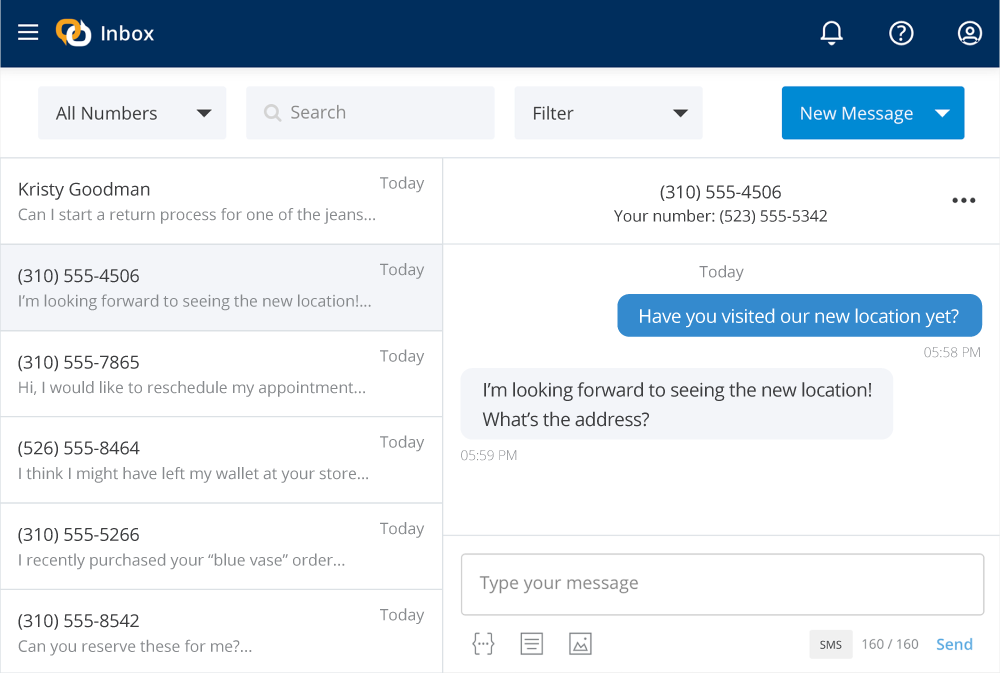Send the message with Send link
This screenshot has height=673, width=1000.
pos(954,645)
